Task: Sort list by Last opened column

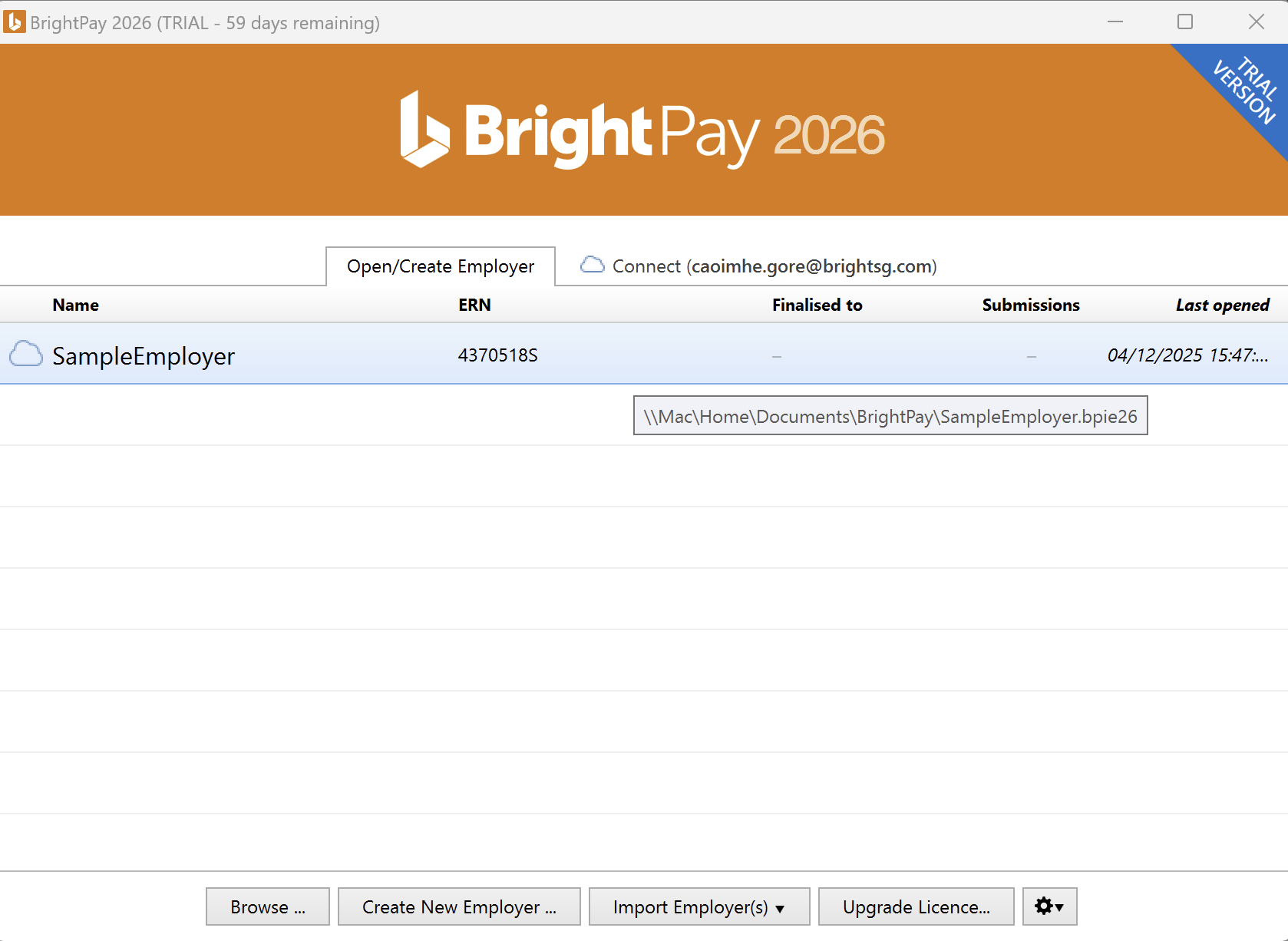Action: 1222,305
